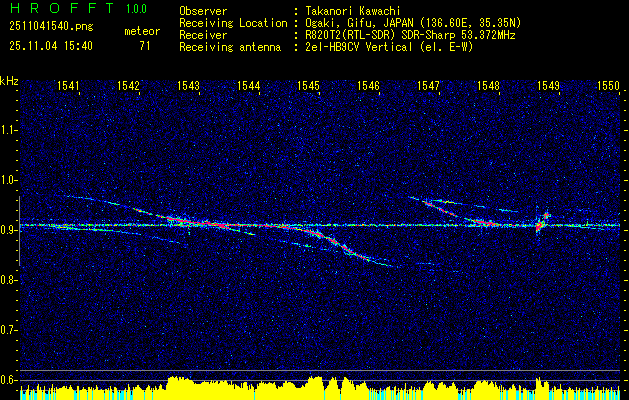This screenshot has width=629, height=400.
Task: Click the 1542 time marker
Action: tap(128, 85)
